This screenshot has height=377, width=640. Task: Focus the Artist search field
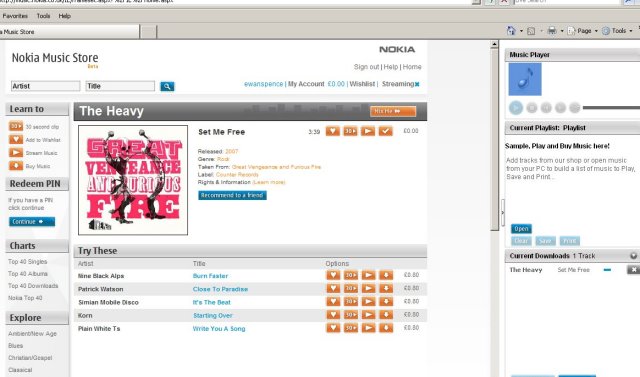[45, 86]
